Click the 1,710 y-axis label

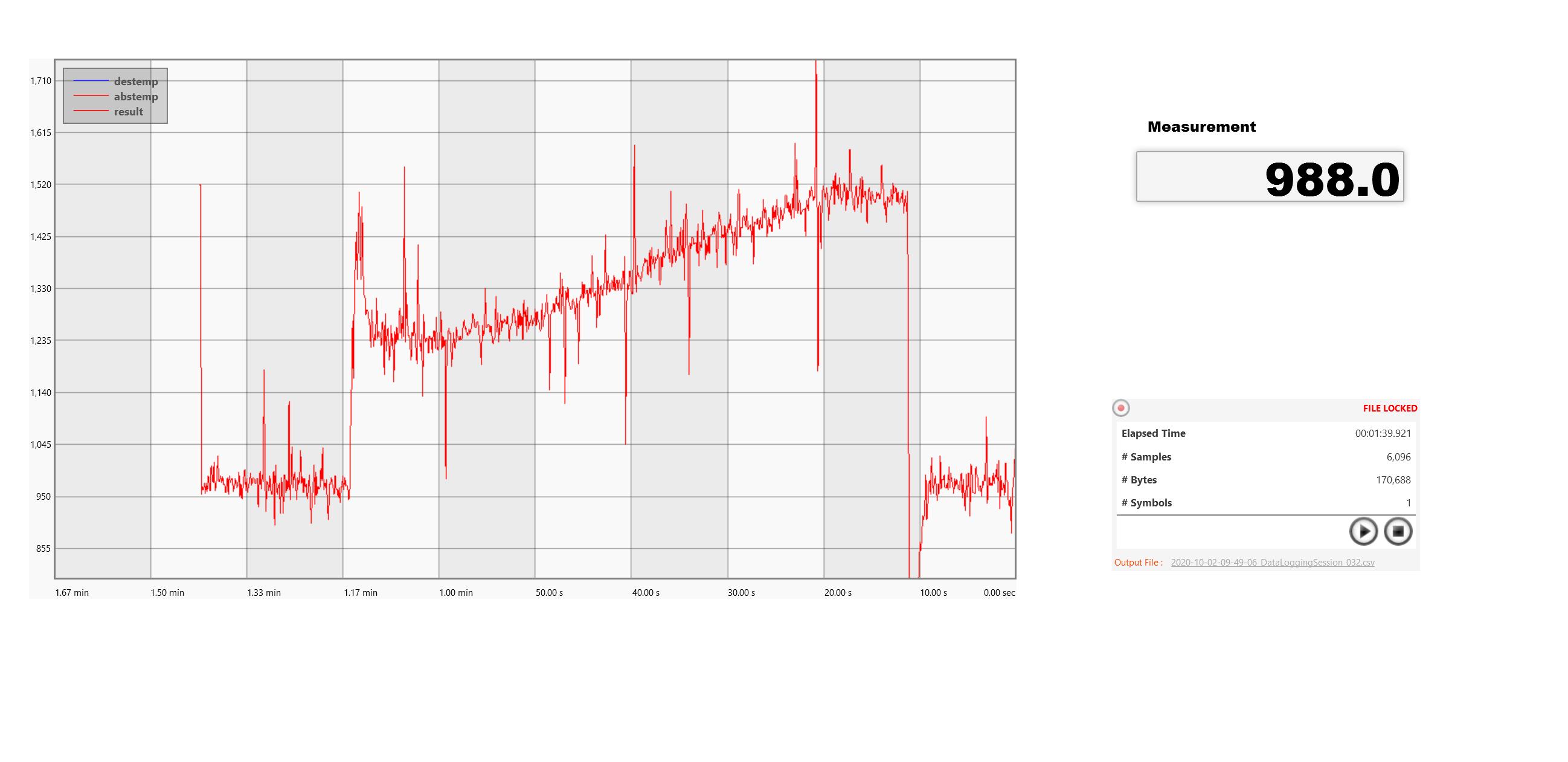click(x=41, y=80)
